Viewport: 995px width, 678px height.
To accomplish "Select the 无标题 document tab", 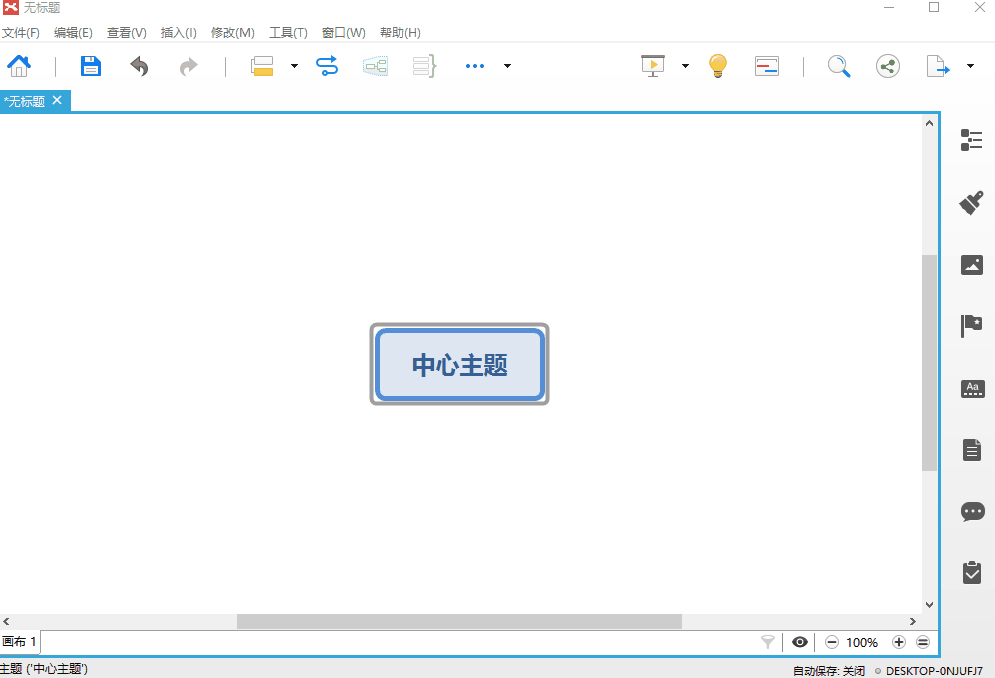I will pos(26,100).
